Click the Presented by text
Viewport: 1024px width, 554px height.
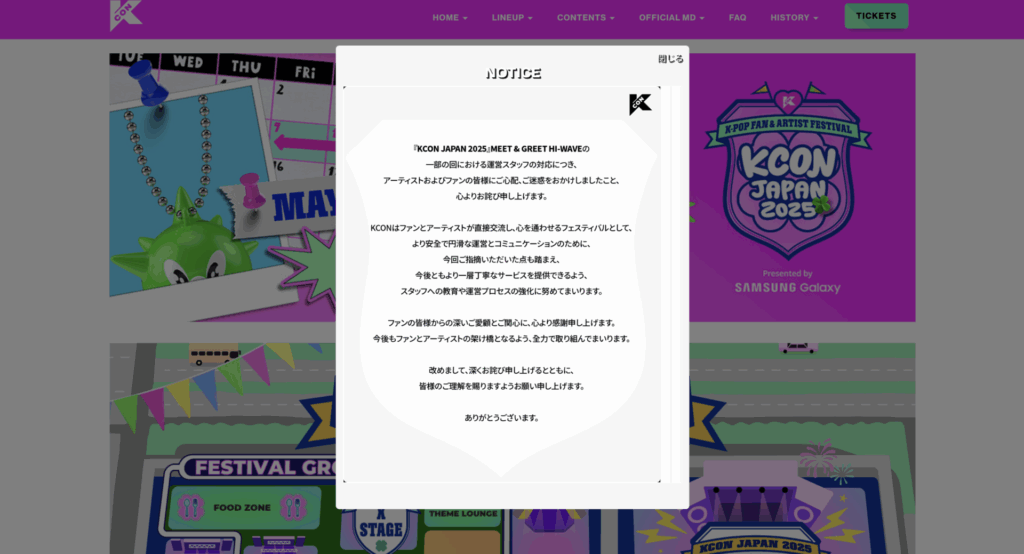pos(788,274)
